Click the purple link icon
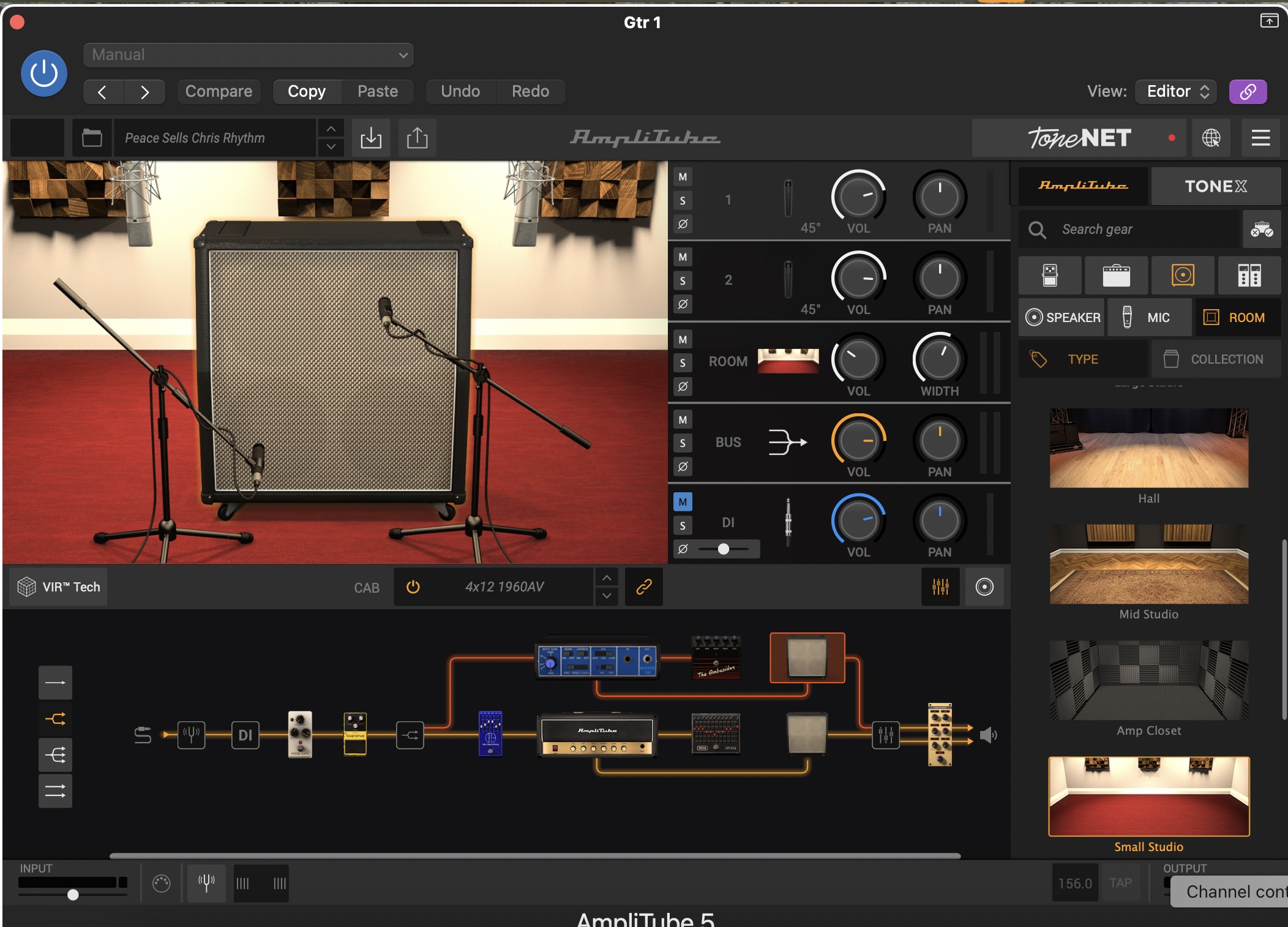Image resolution: width=1288 pixels, height=927 pixels. point(1248,92)
